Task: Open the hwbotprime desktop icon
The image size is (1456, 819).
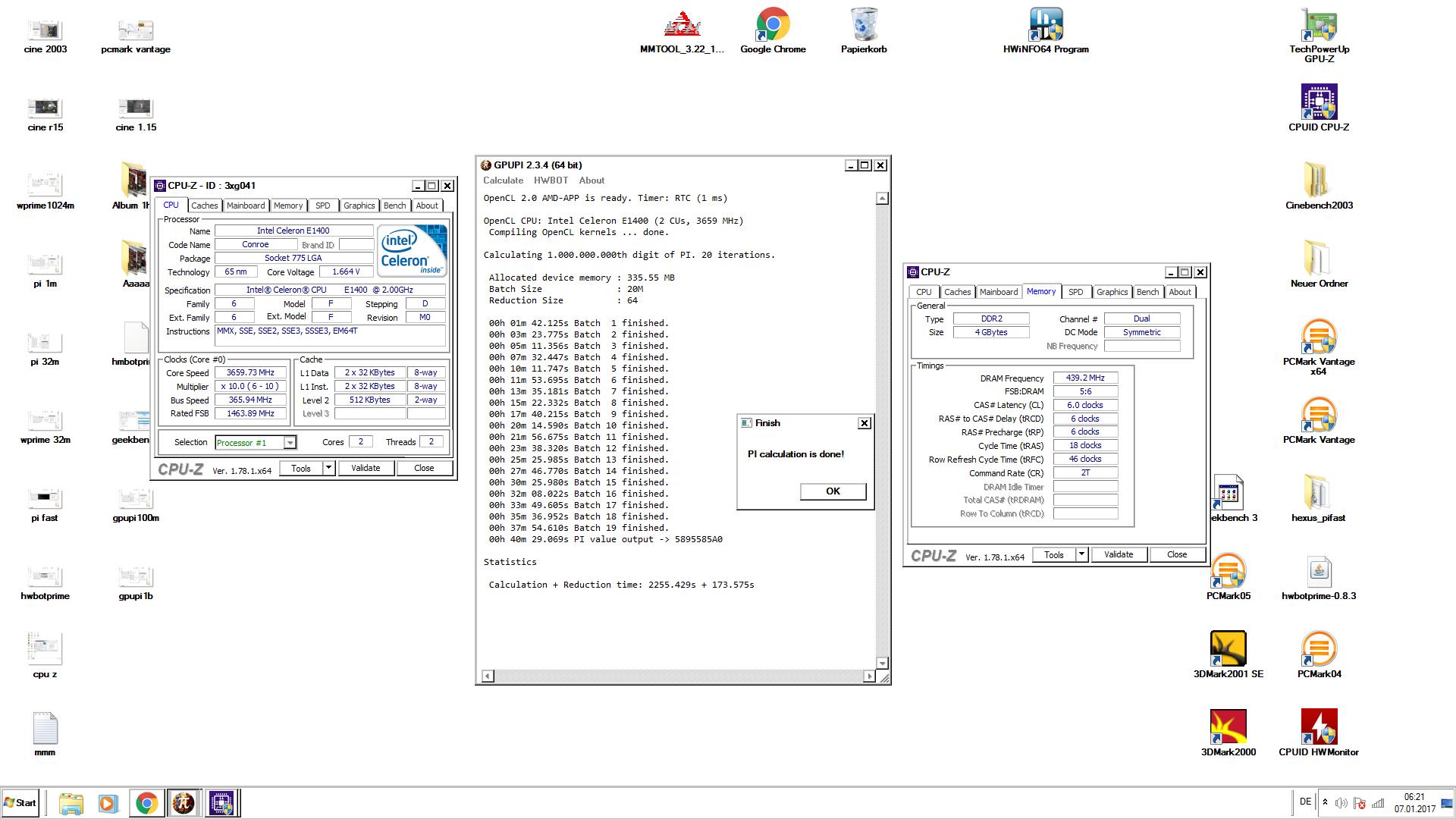Action: pos(45,582)
